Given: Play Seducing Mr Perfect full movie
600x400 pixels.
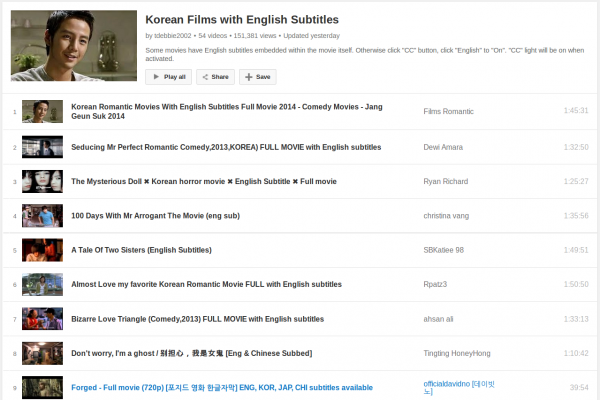Looking at the screenshot, I should coord(226,147).
